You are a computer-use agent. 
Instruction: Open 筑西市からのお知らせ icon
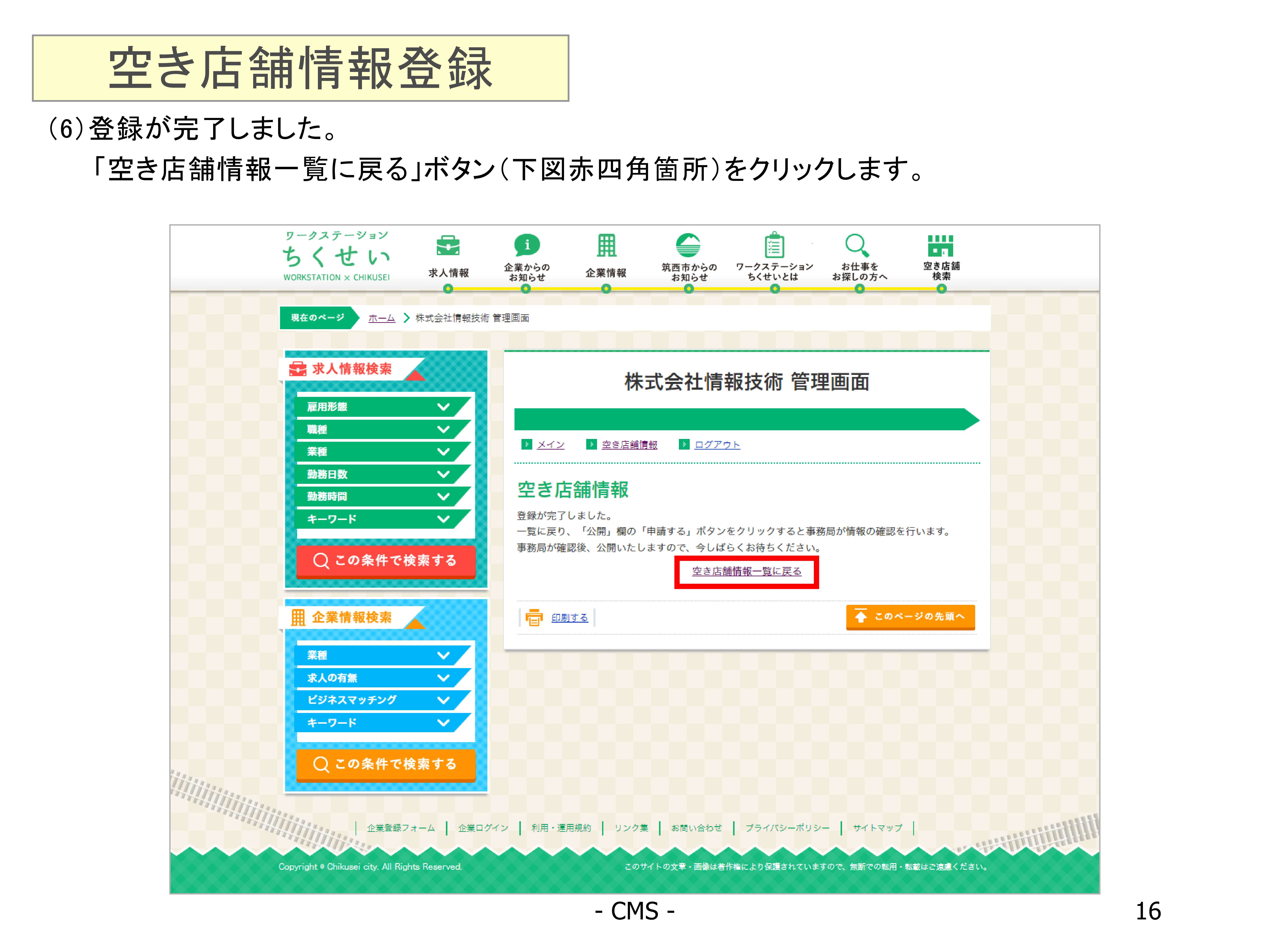[x=688, y=245]
